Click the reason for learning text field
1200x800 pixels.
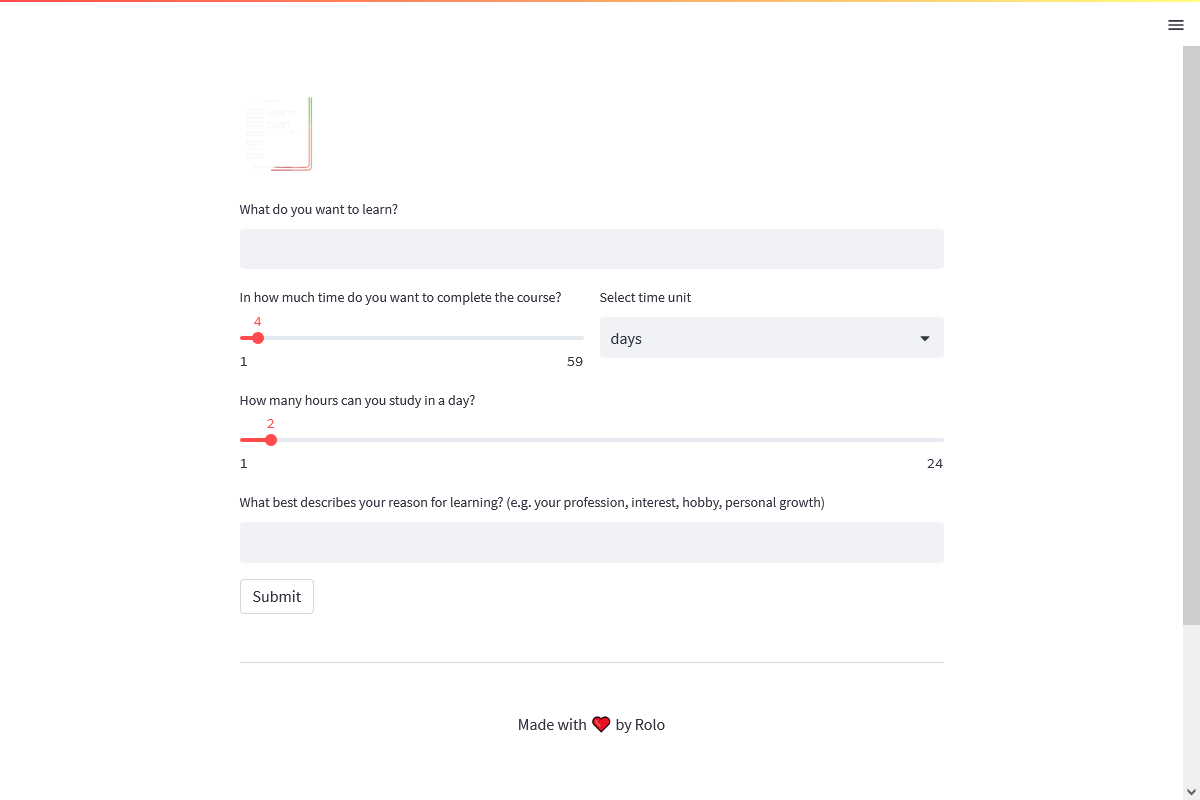pos(591,542)
